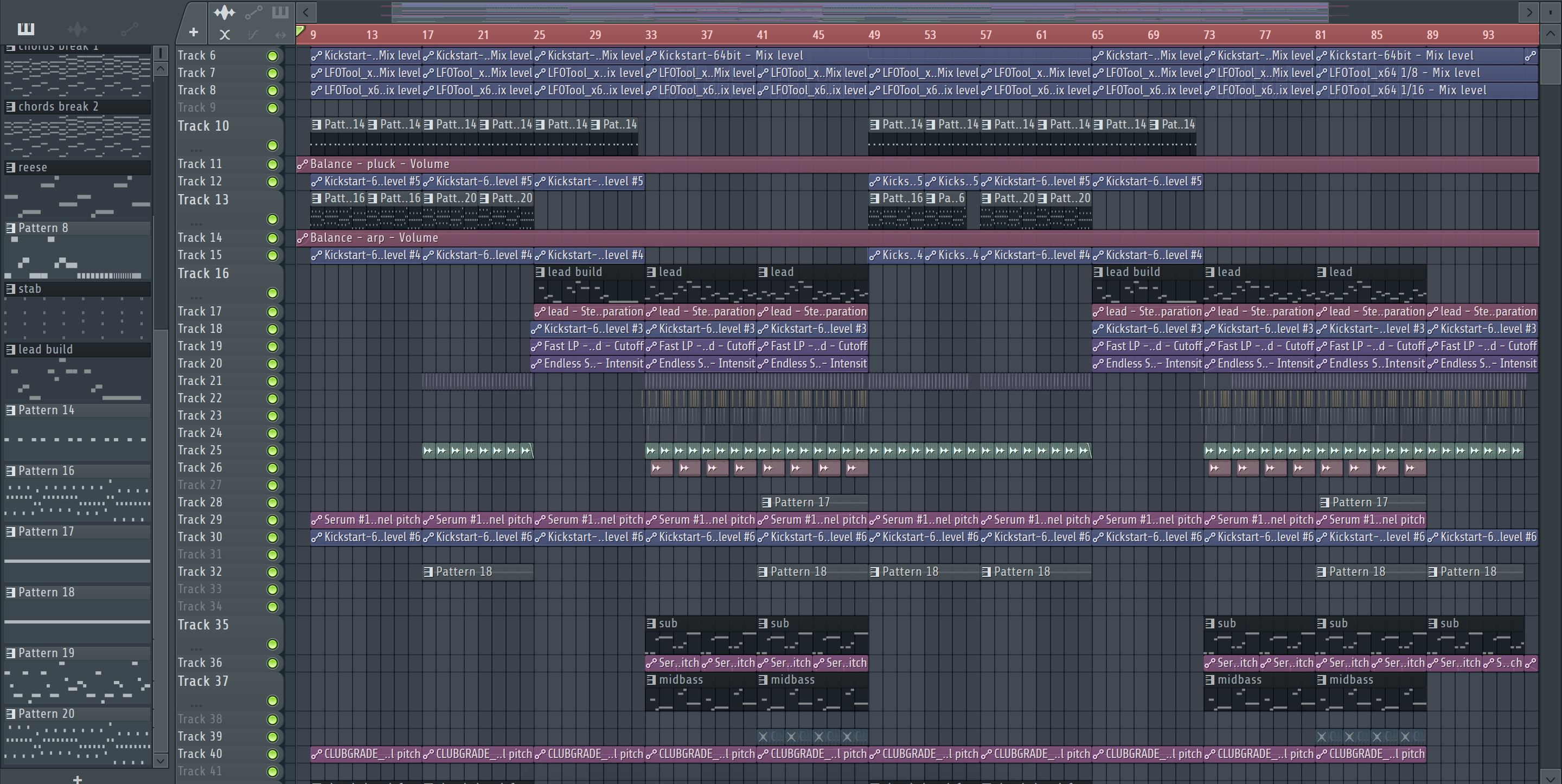Click the pattern icon next to stab in picker

click(10, 288)
